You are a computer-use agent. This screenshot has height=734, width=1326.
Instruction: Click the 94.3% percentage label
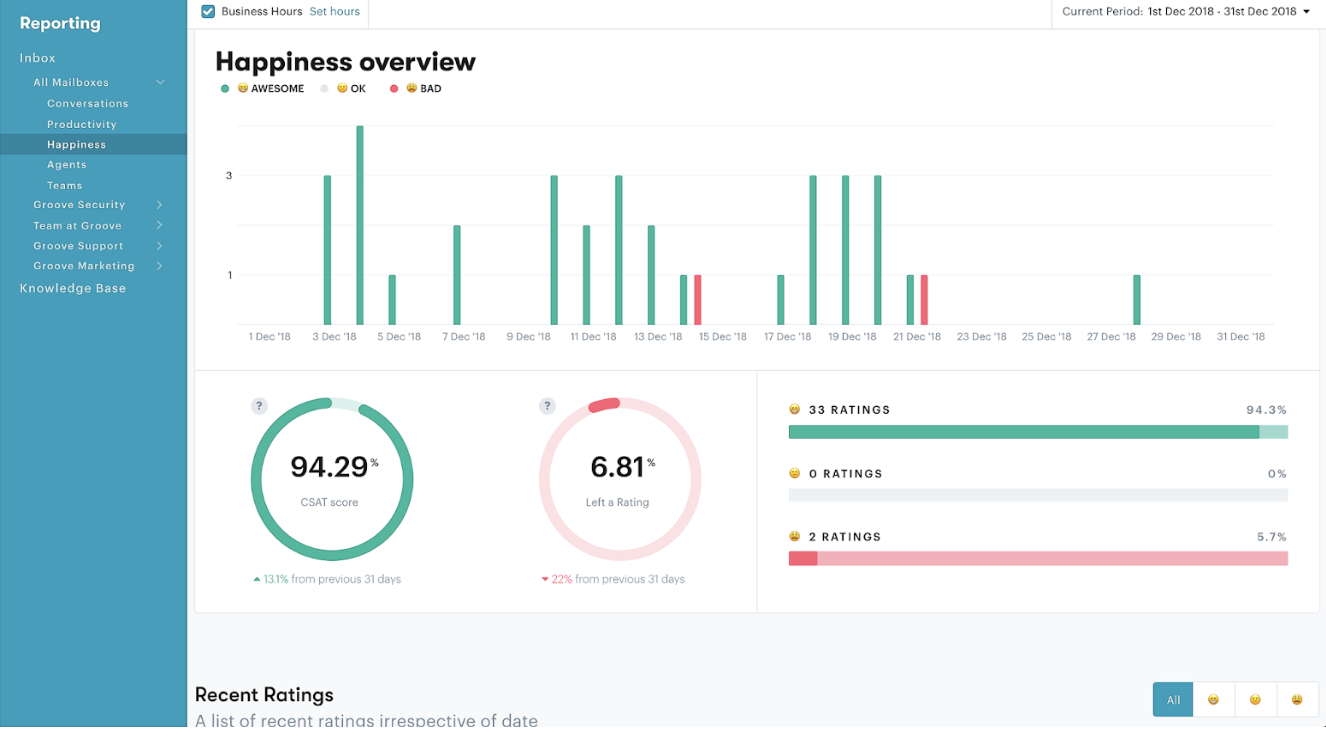pyautogui.click(x=1266, y=410)
